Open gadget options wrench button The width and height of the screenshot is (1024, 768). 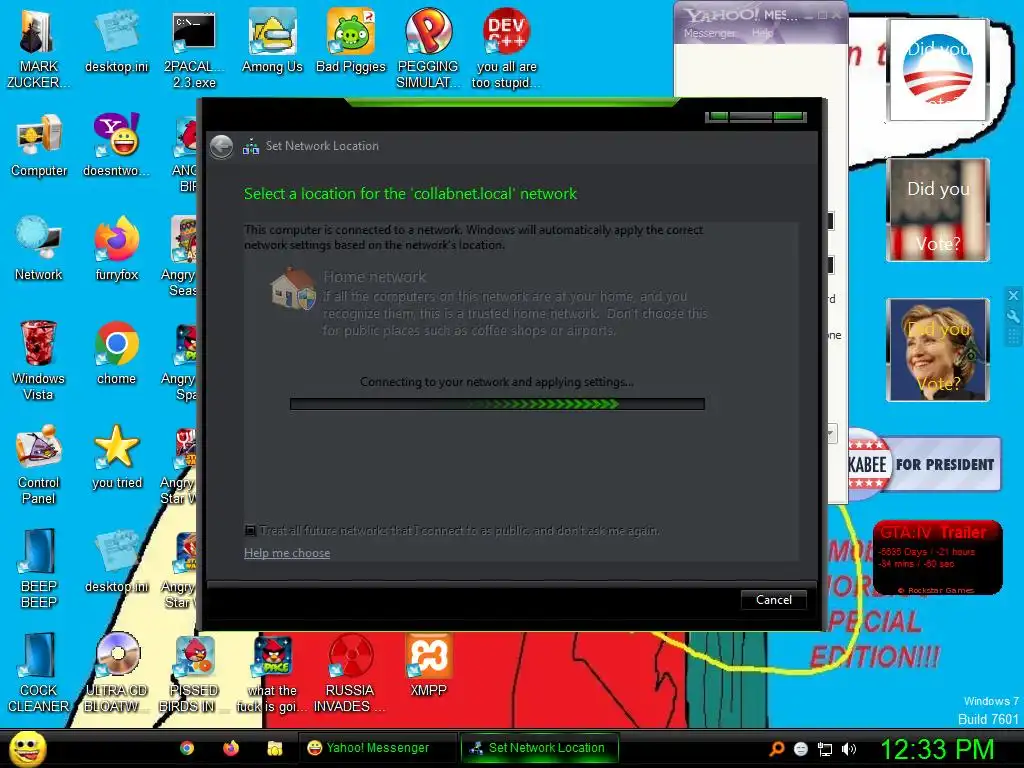coord(1013,316)
